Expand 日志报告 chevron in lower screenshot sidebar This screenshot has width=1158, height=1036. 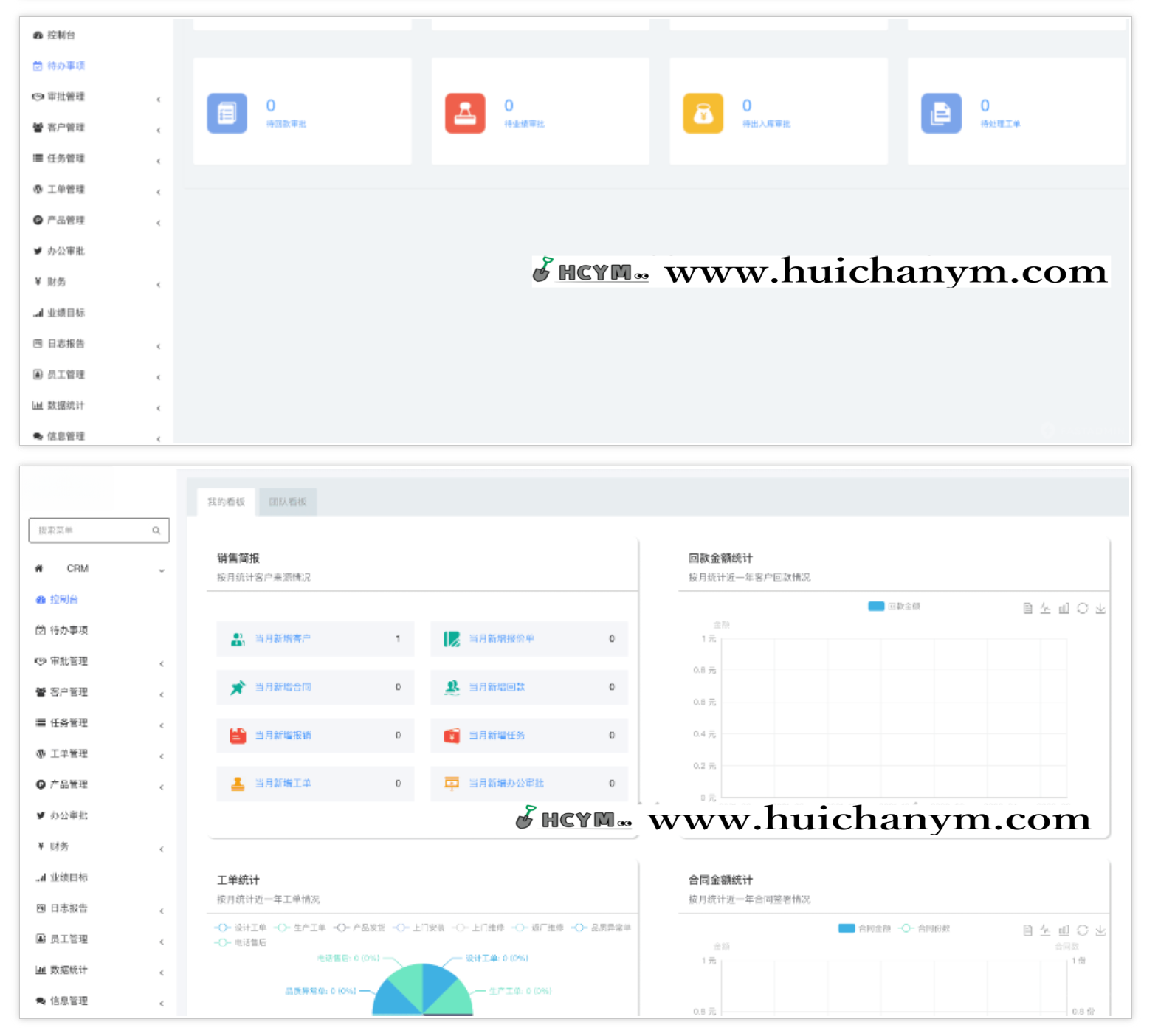162,911
